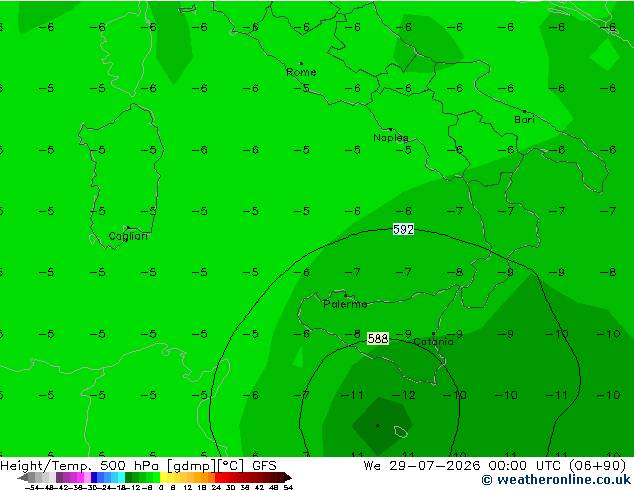The image size is (634, 490).
Task: Click the Rome city label
Action: tap(301, 72)
